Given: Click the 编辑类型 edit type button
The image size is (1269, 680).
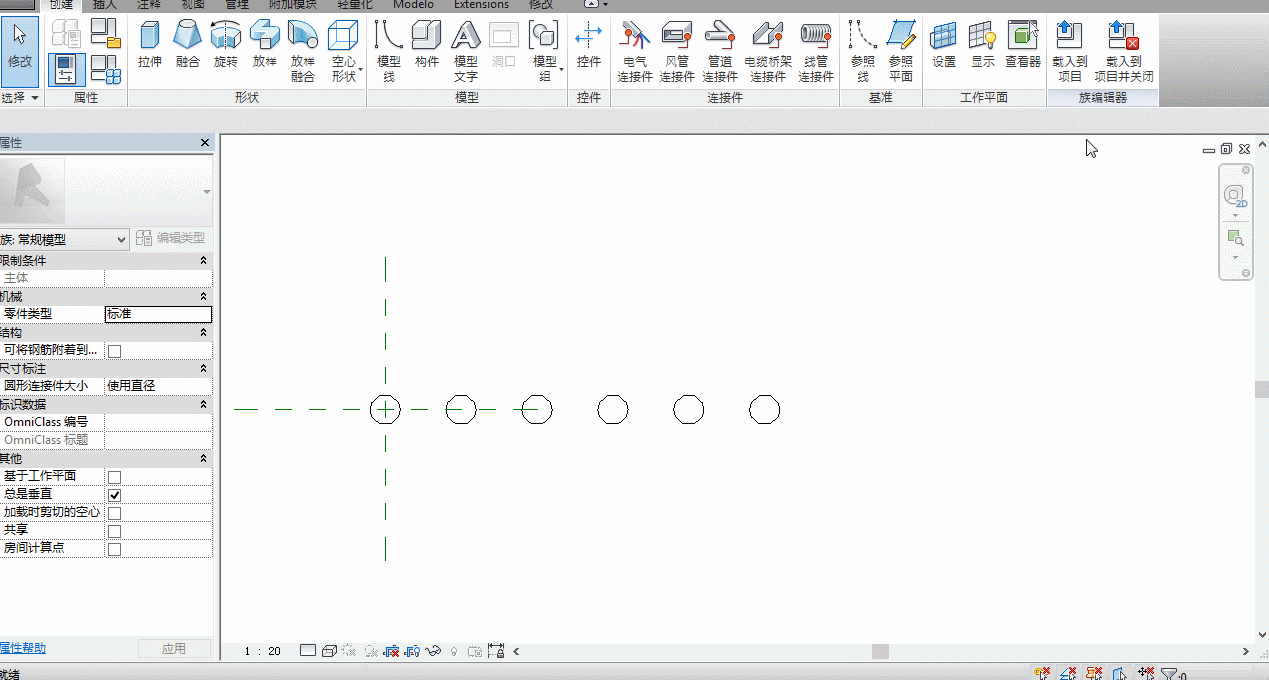Looking at the screenshot, I should pyautogui.click(x=171, y=238).
